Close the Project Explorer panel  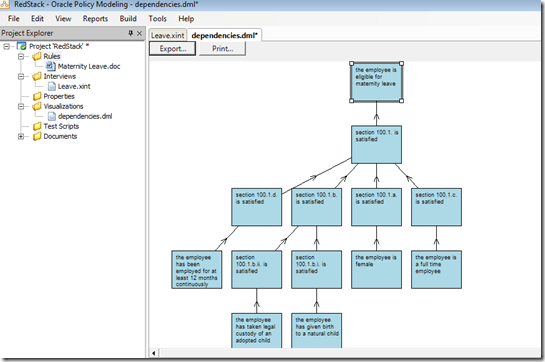coord(139,33)
